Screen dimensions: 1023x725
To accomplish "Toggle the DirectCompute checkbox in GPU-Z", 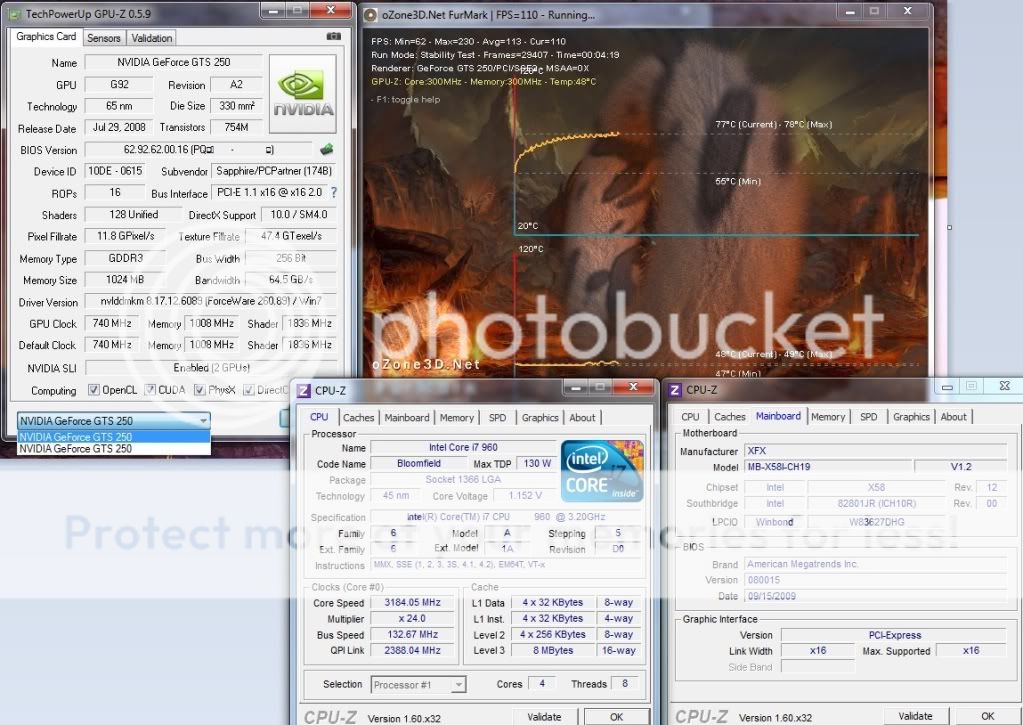I will tap(249, 390).
